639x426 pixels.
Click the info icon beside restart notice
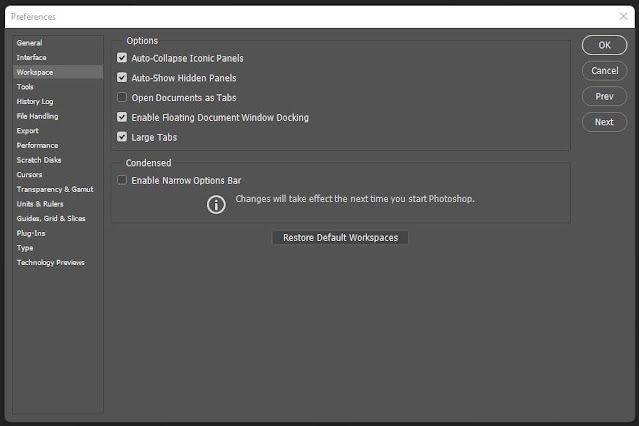click(x=216, y=204)
